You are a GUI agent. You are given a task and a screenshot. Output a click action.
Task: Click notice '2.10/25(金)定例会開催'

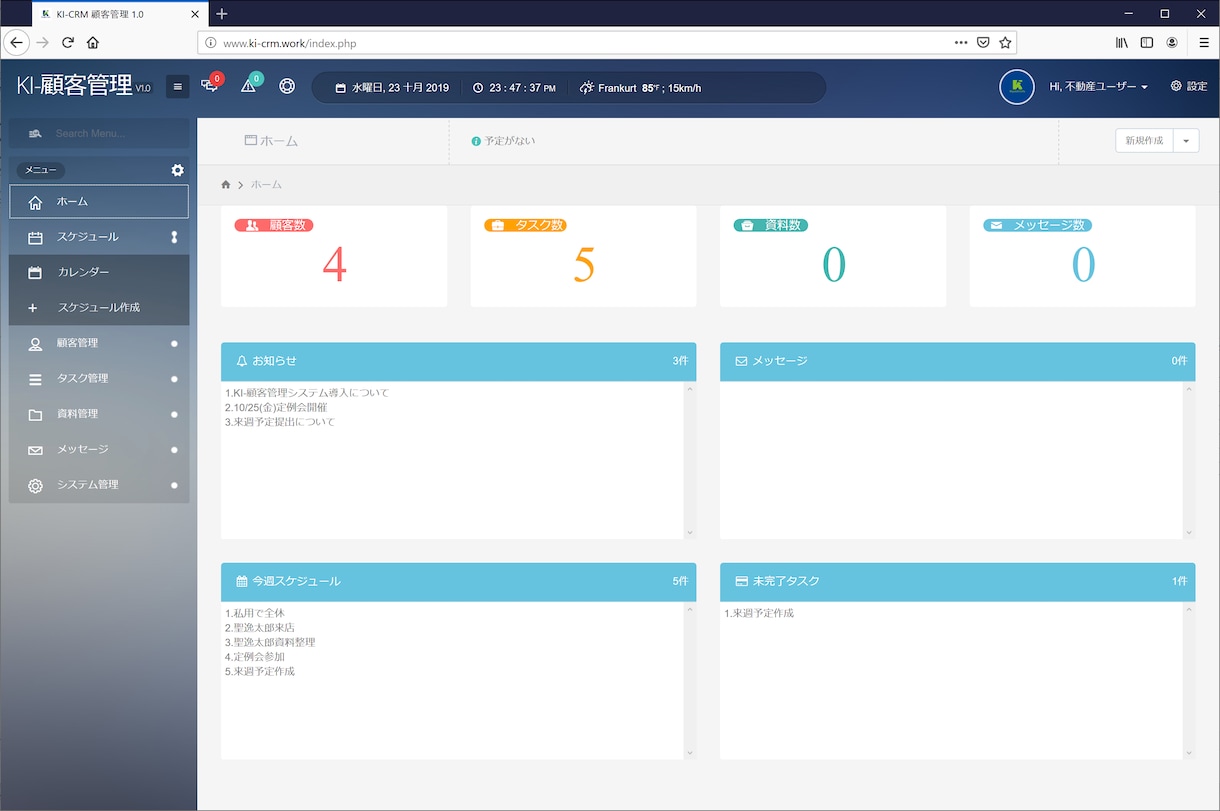tap(276, 407)
